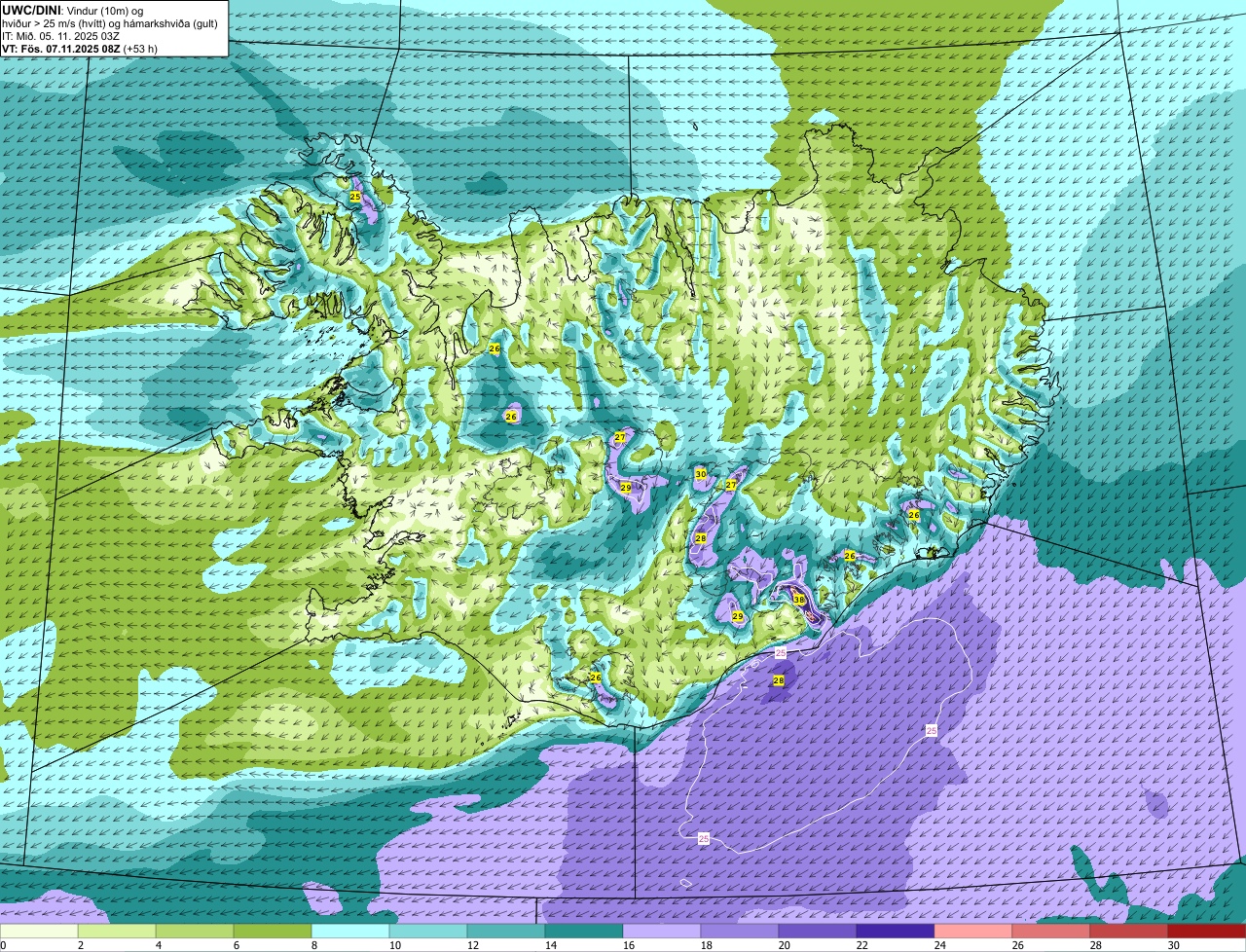This screenshot has height=952, width=1246.
Task: Click the 20–22 m/s purple legend swatch
Action: [x=818, y=932]
